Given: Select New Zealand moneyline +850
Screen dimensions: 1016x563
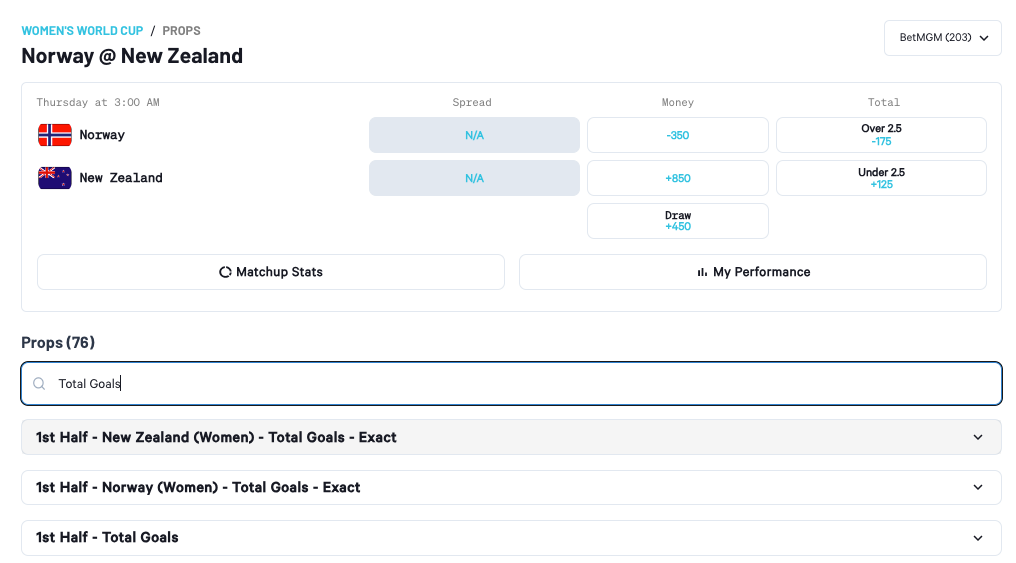Looking at the screenshot, I should coord(677,178).
